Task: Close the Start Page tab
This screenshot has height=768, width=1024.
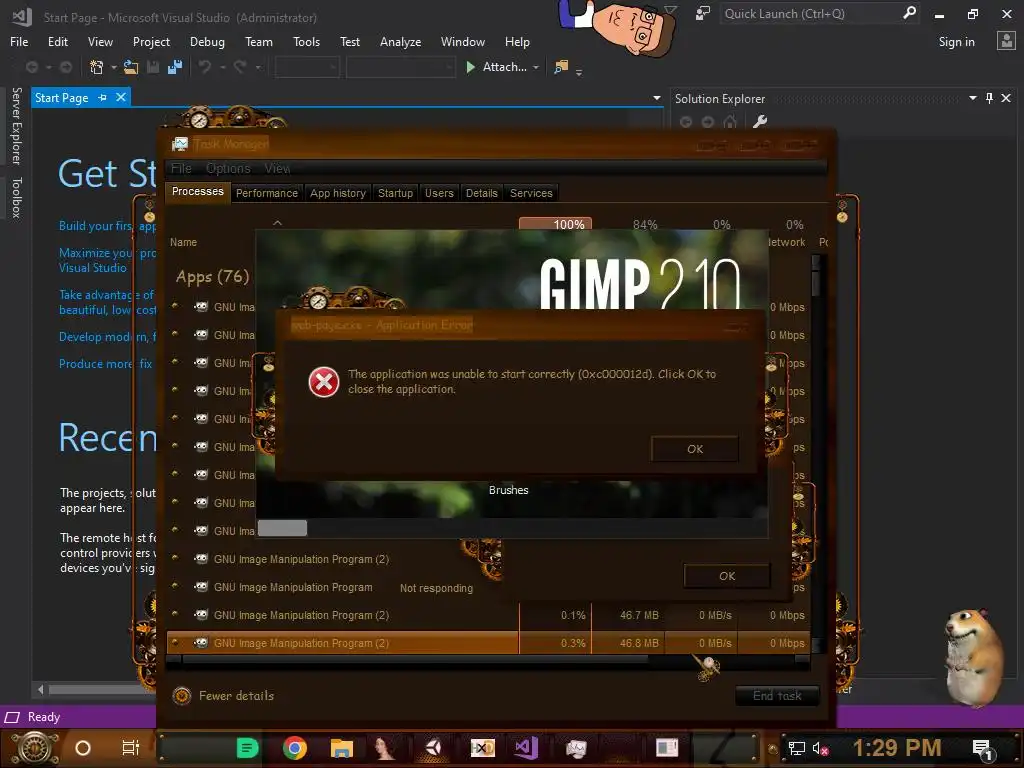Action: tap(121, 97)
